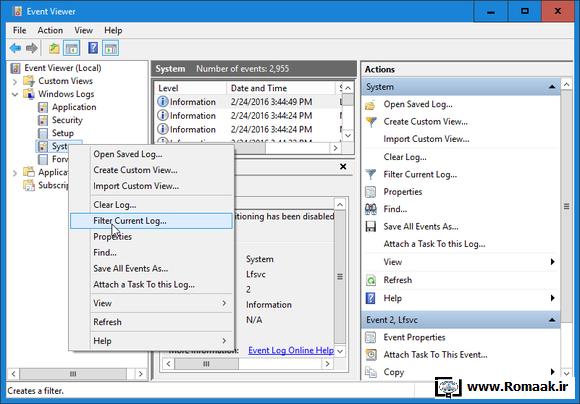This screenshot has height=404, width=580.
Task: Click the Event Viewer (Local) root icon
Action: [x=15, y=68]
